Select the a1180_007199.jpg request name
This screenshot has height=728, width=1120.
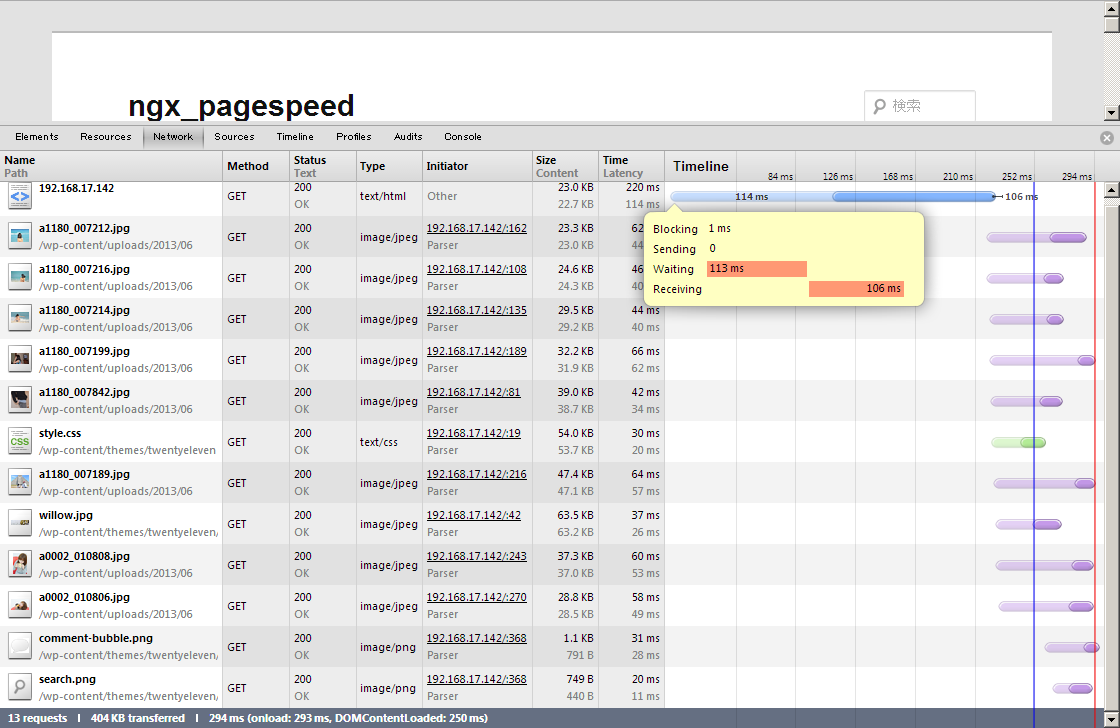coord(84,351)
